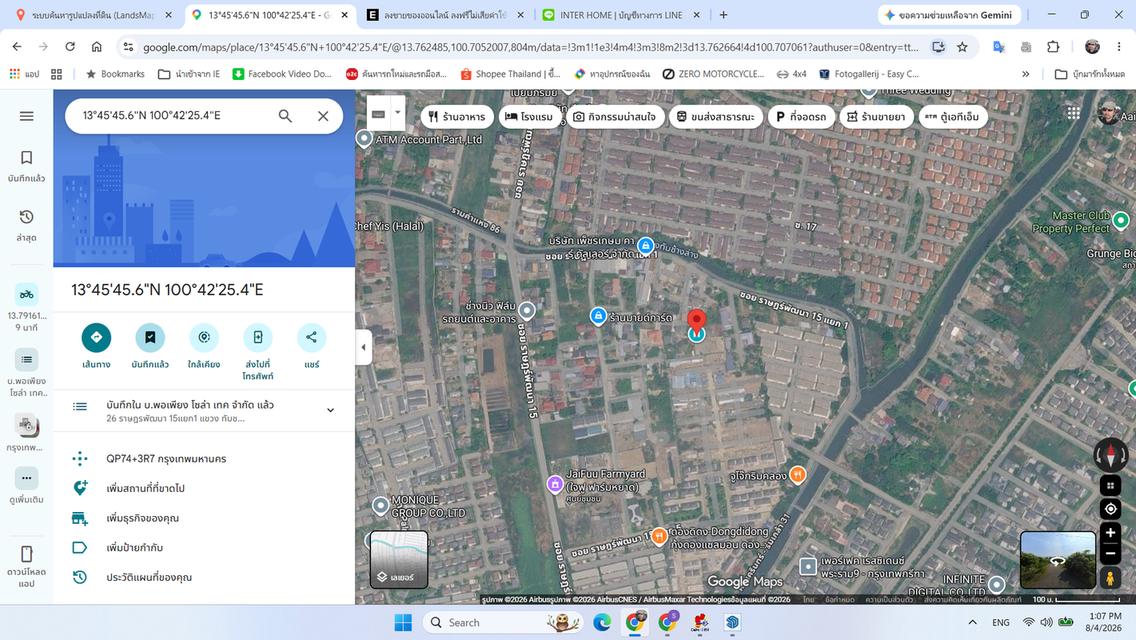Click Add a label option
Image resolution: width=1136 pixels, height=640 pixels.
(204, 548)
